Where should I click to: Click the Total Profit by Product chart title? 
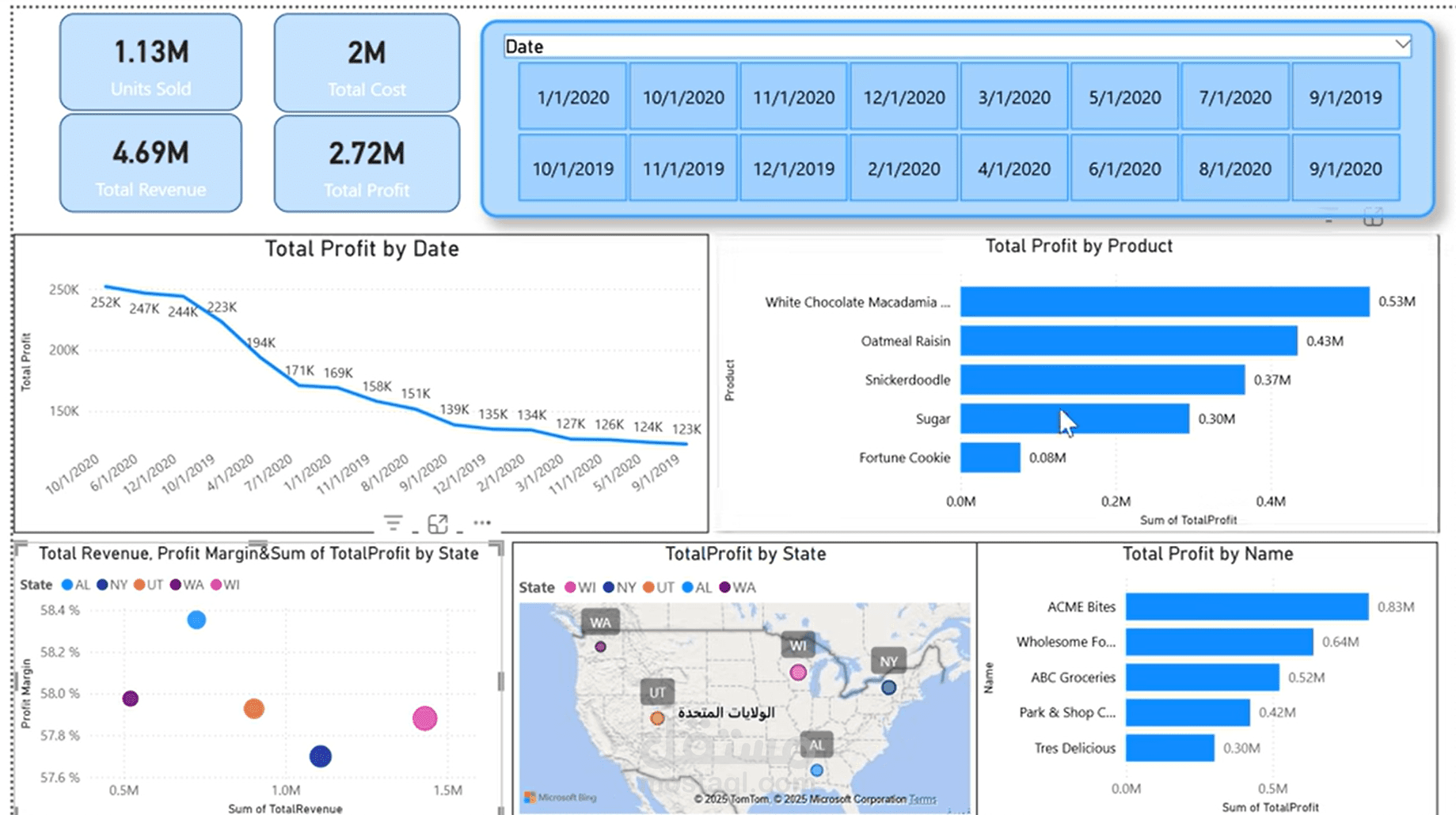[1078, 246]
